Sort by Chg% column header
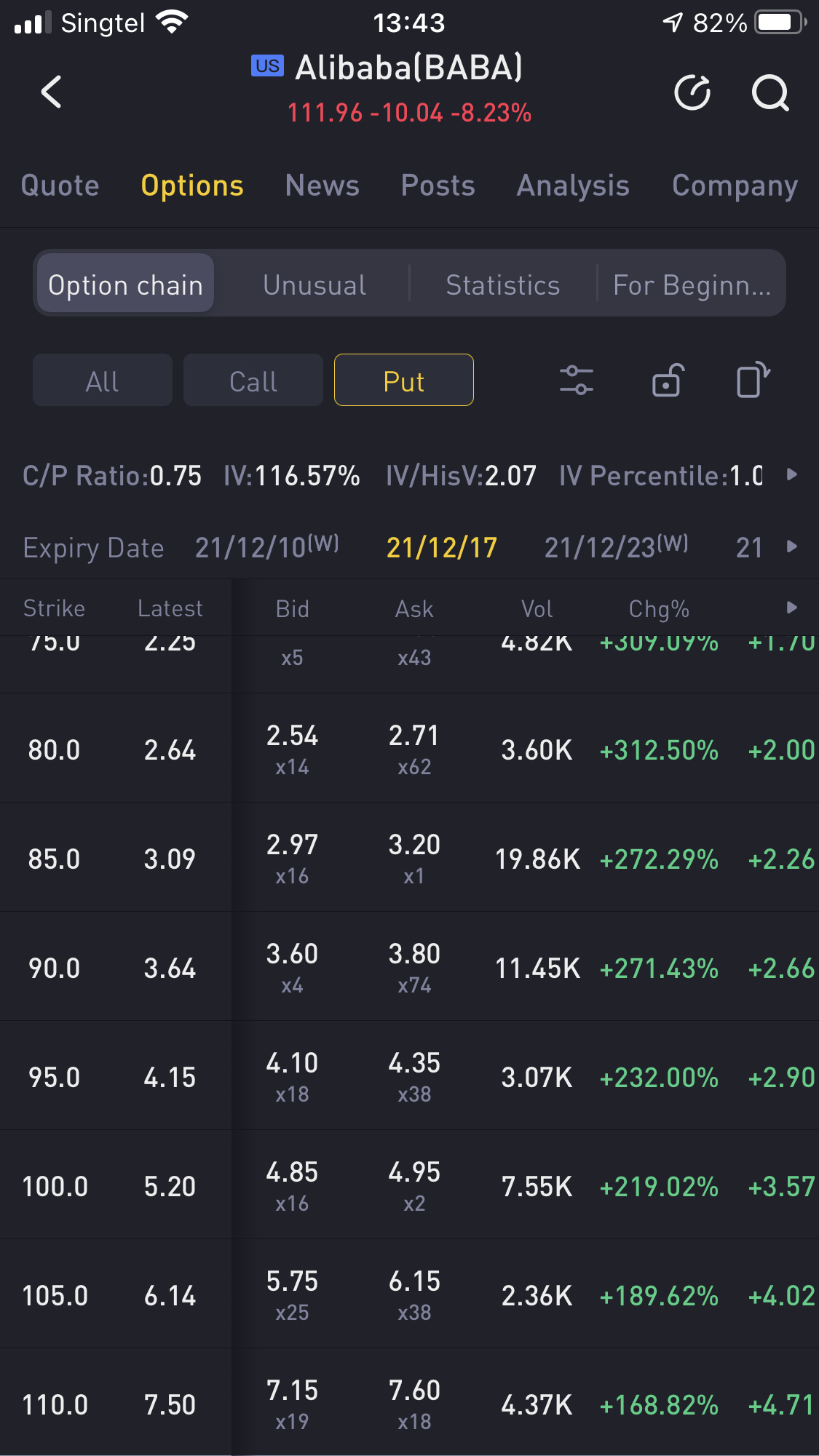819x1456 pixels. [659, 609]
